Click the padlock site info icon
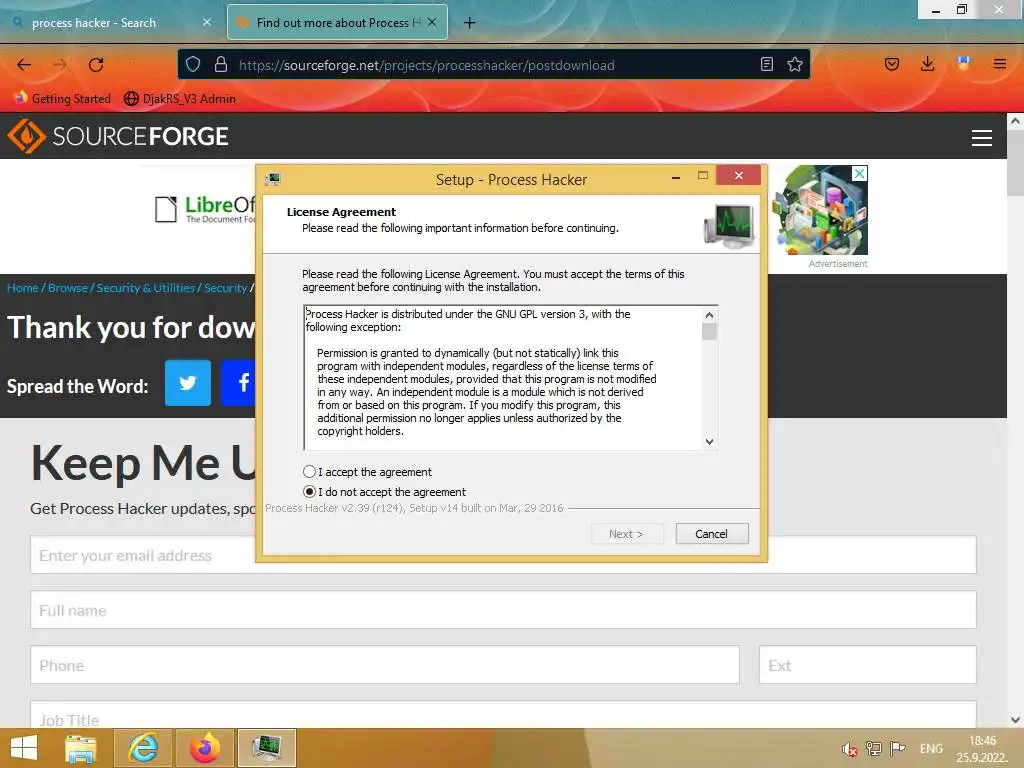The image size is (1024, 768). [221, 64]
